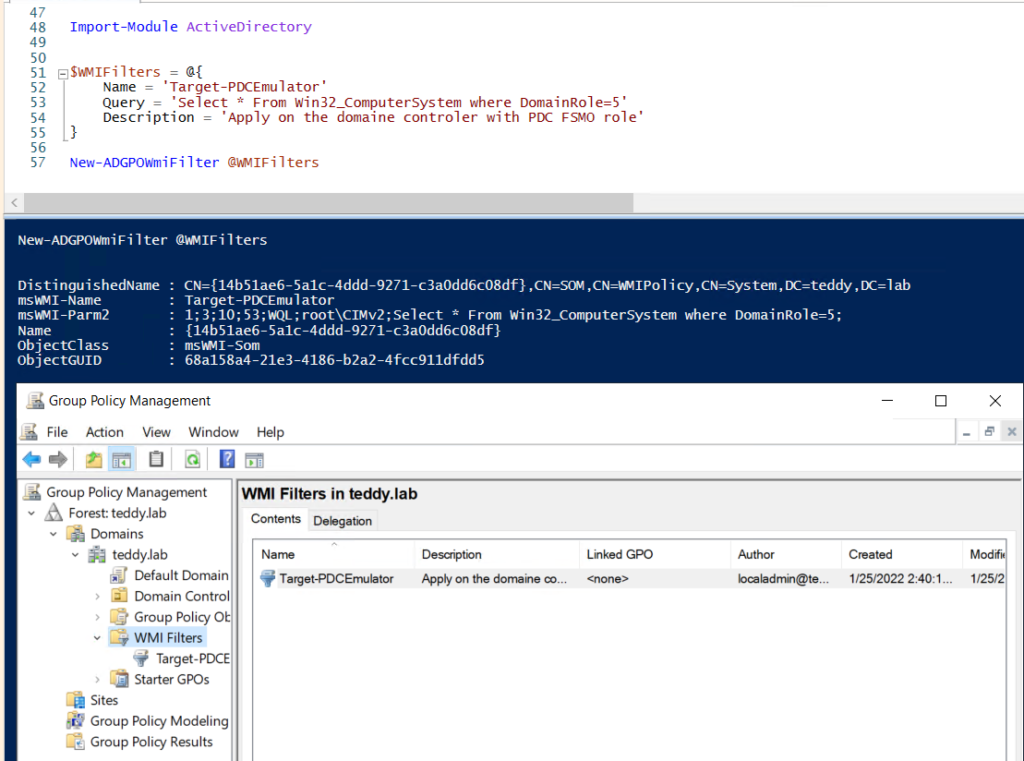The width and height of the screenshot is (1024, 761).
Task: Select Group Policy Management root node
Action: 126,492
